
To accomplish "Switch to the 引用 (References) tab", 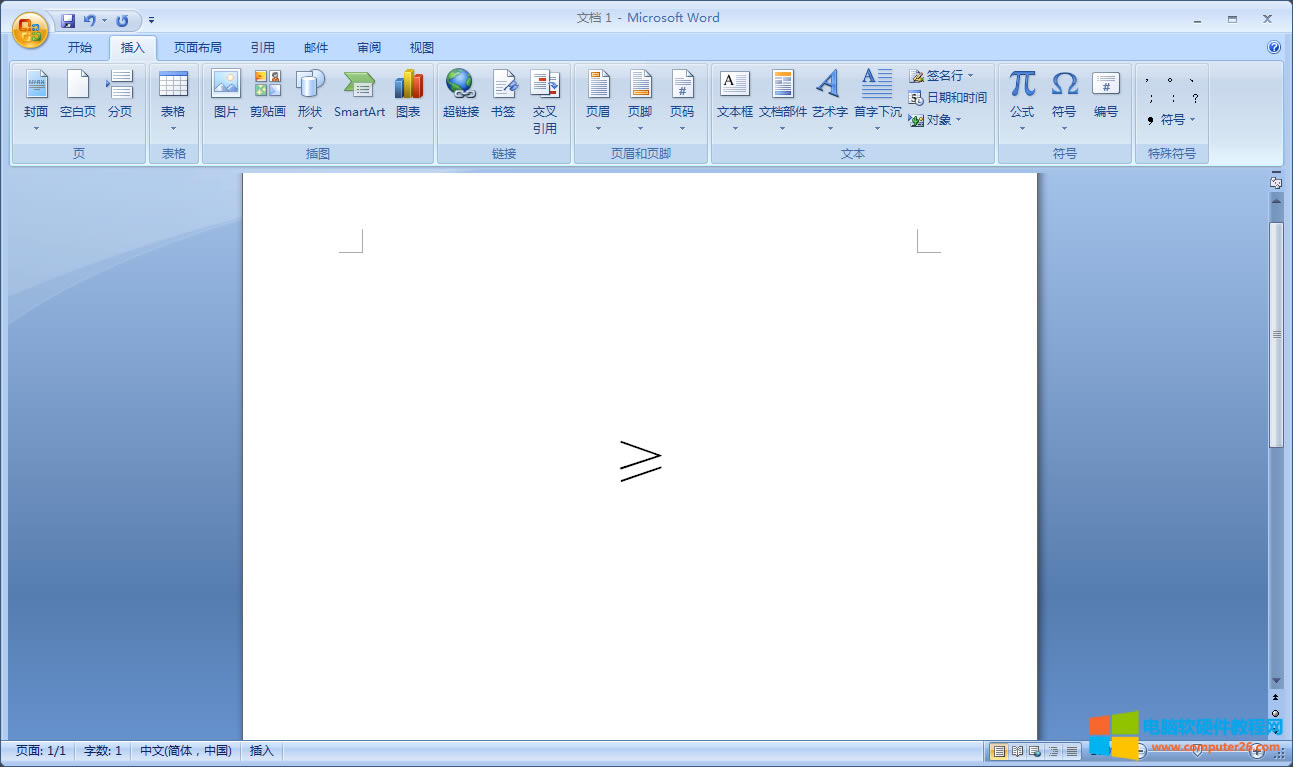I will coord(263,47).
